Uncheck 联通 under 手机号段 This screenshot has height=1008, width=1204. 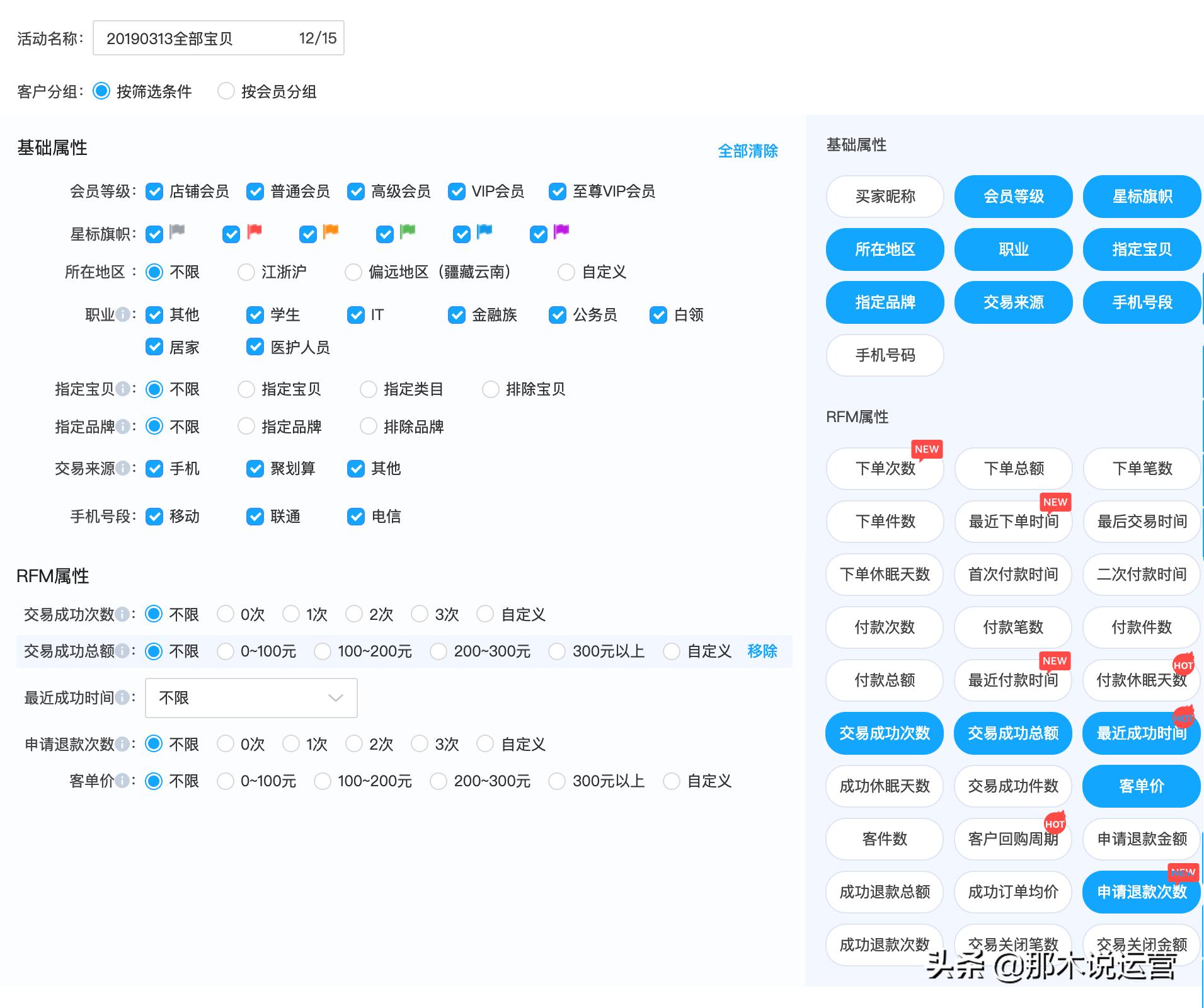(255, 517)
